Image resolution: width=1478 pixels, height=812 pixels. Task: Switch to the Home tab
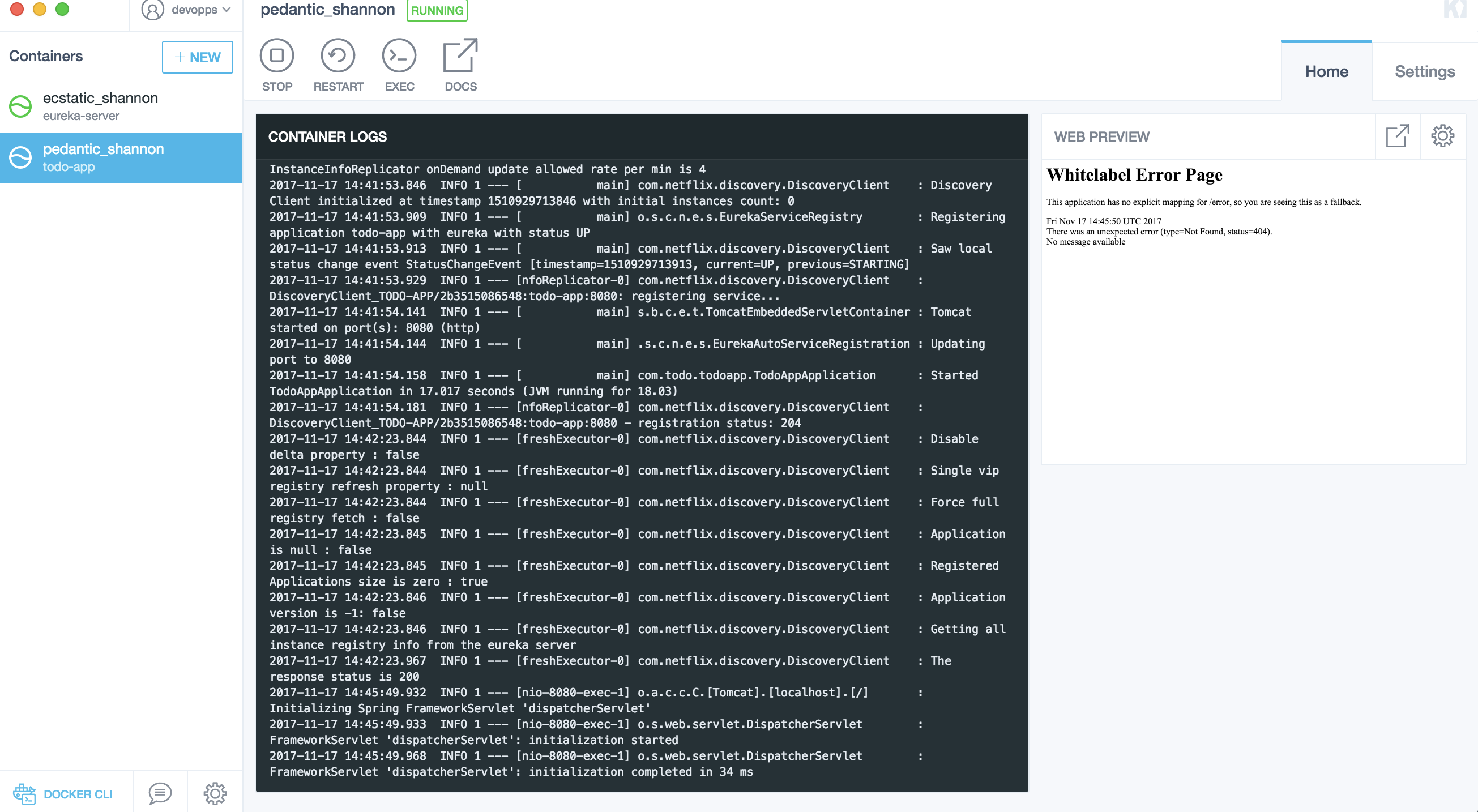point(1326,71)
